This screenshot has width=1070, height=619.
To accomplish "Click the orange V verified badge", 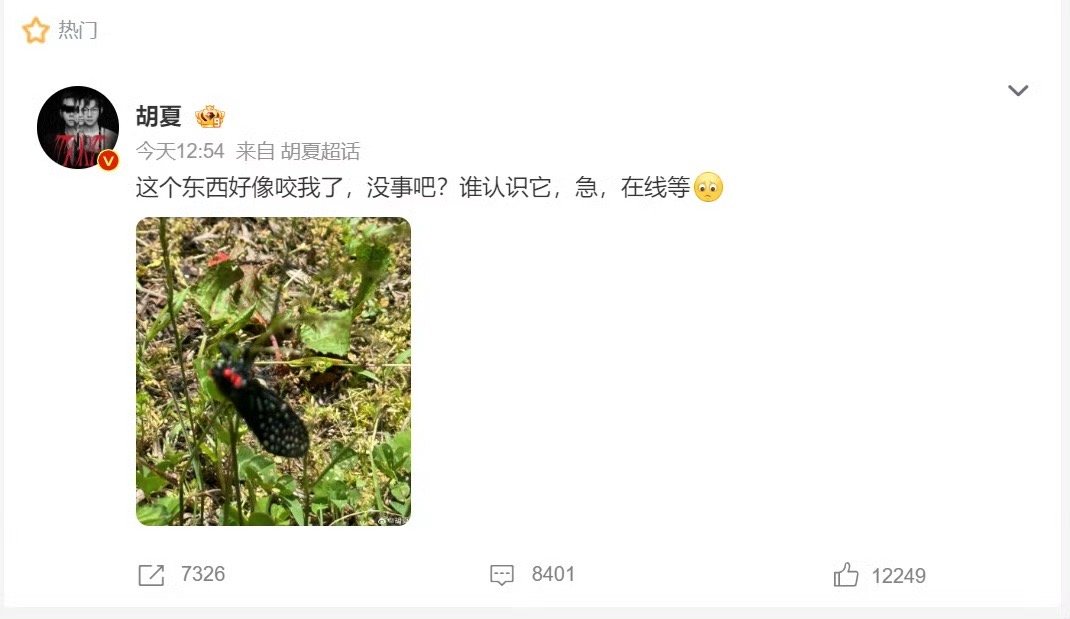I will point(109,160).
